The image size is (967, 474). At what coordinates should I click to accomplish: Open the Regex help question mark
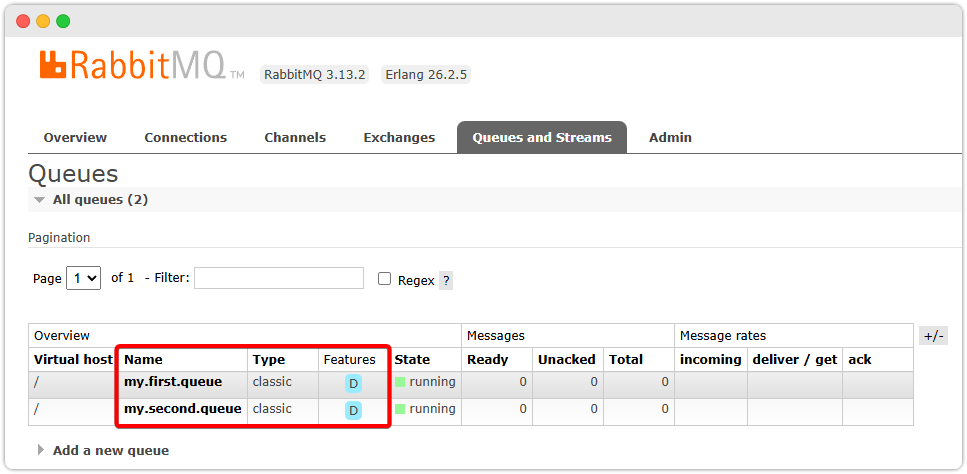pos(446,280)
